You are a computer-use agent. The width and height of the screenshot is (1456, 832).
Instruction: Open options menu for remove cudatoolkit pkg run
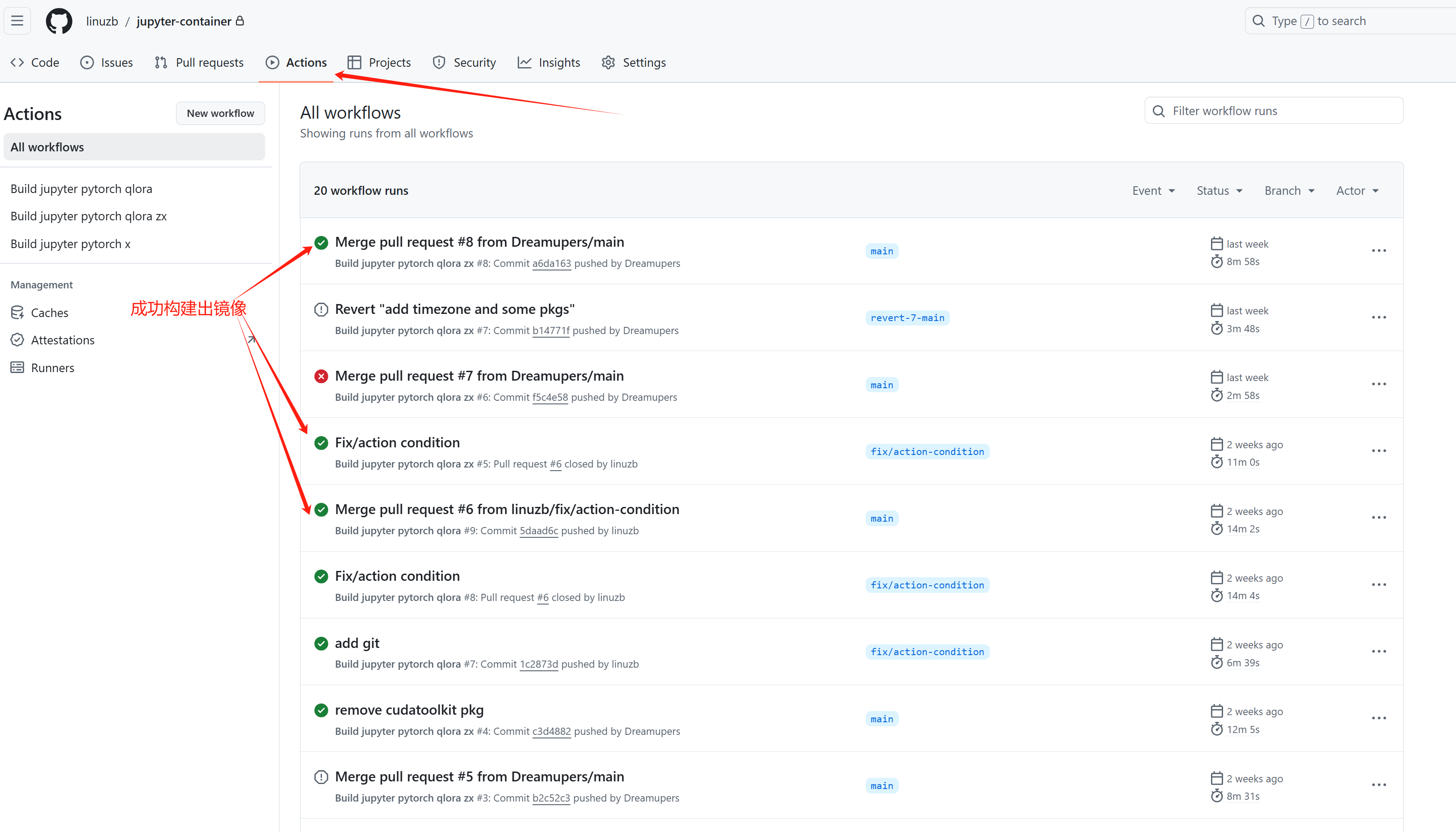point(1379,718)
